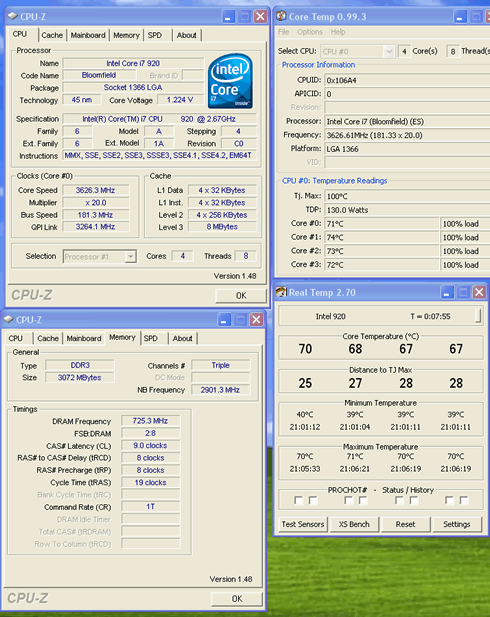This screenshot has width=490, height=617.
Task: Minimize the Core Temp window
Action: [460, 17]
